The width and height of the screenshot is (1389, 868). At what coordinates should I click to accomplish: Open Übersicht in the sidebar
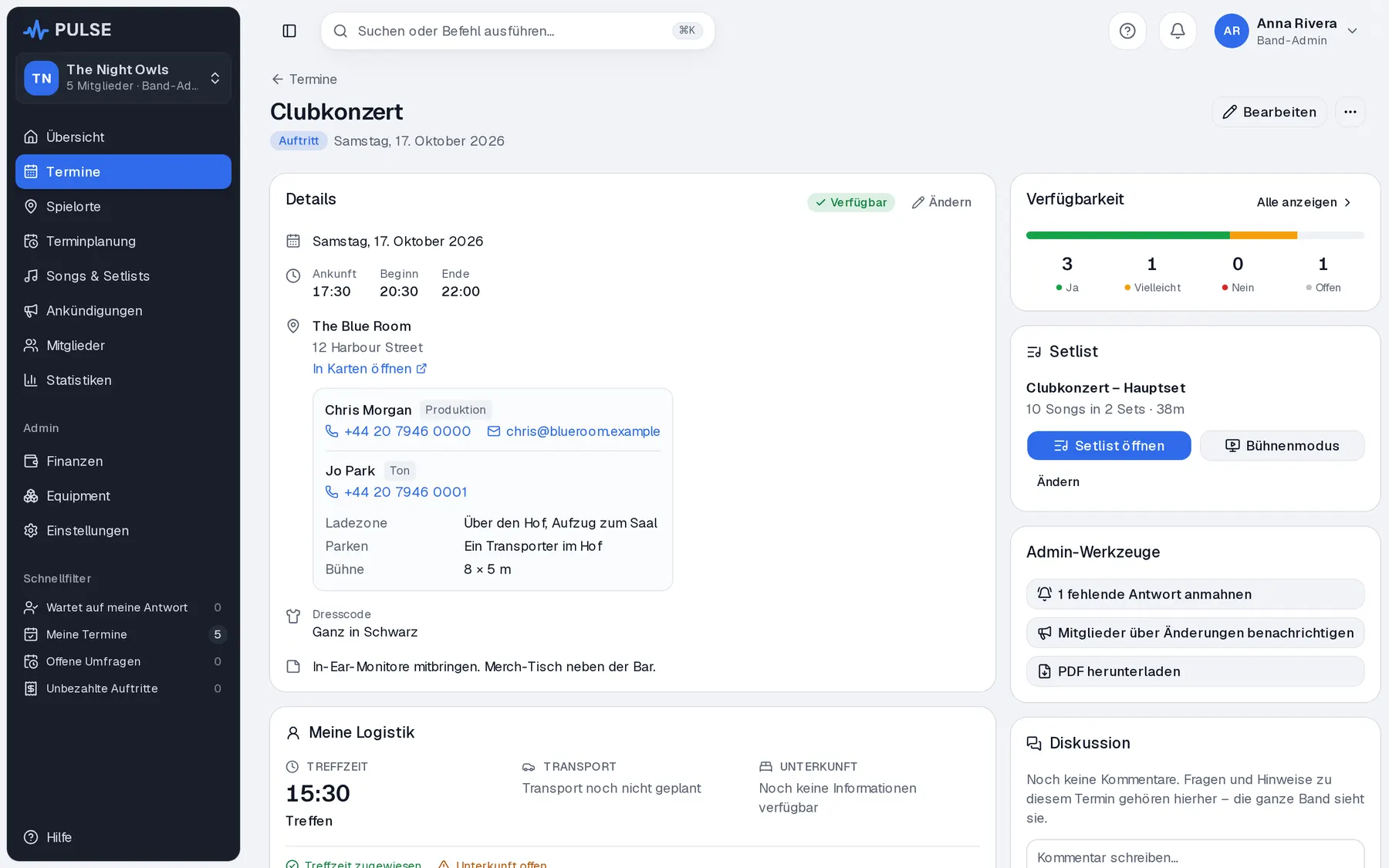(x=123, y=137)
